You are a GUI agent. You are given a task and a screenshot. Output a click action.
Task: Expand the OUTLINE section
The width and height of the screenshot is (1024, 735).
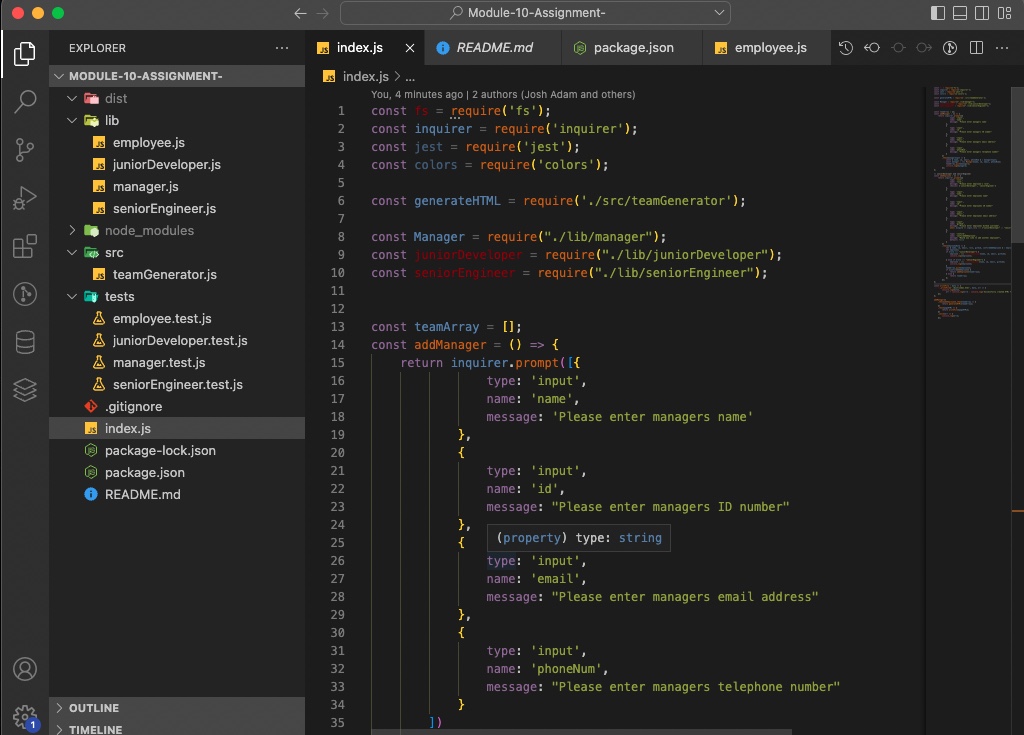click(177, 708)
